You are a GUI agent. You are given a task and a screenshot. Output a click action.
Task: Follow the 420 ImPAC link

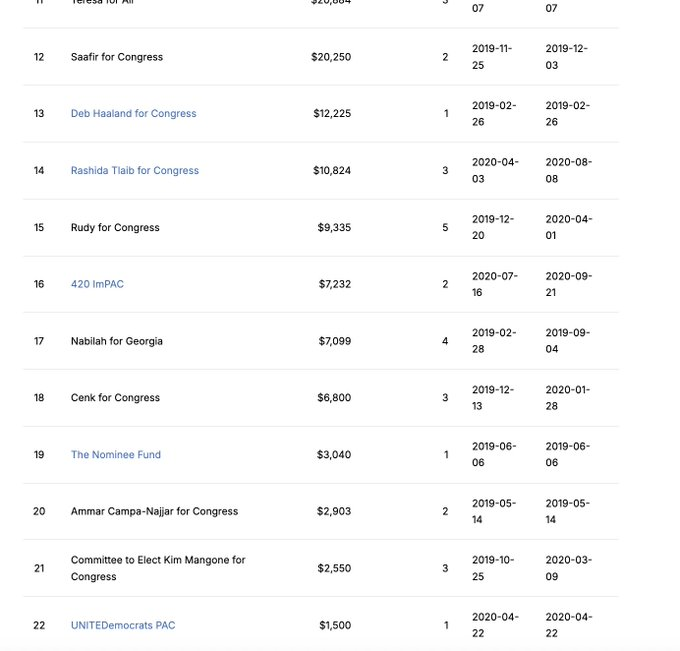click(97, 284)
